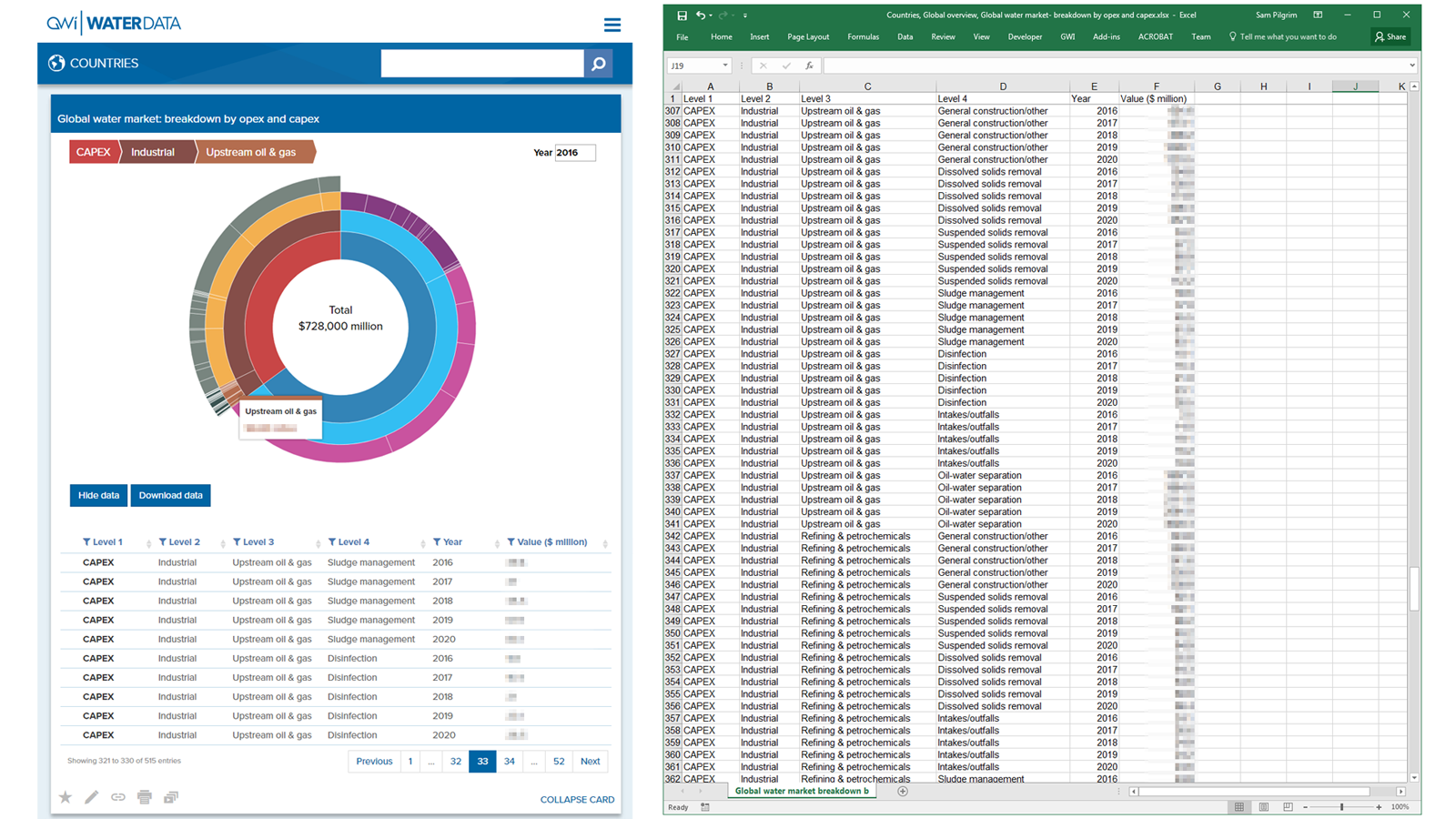Click the search magnifier button
The height and width of the screenshot is (819, 1456).
(598, 64)
